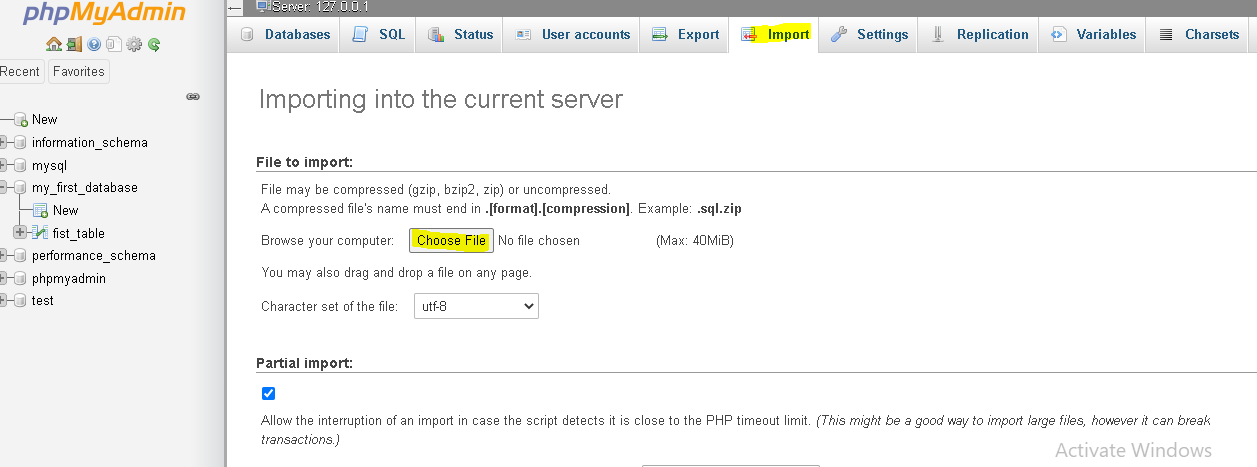Switch to the Export tab
The image size is (1257, 467).
pos(686,34)
